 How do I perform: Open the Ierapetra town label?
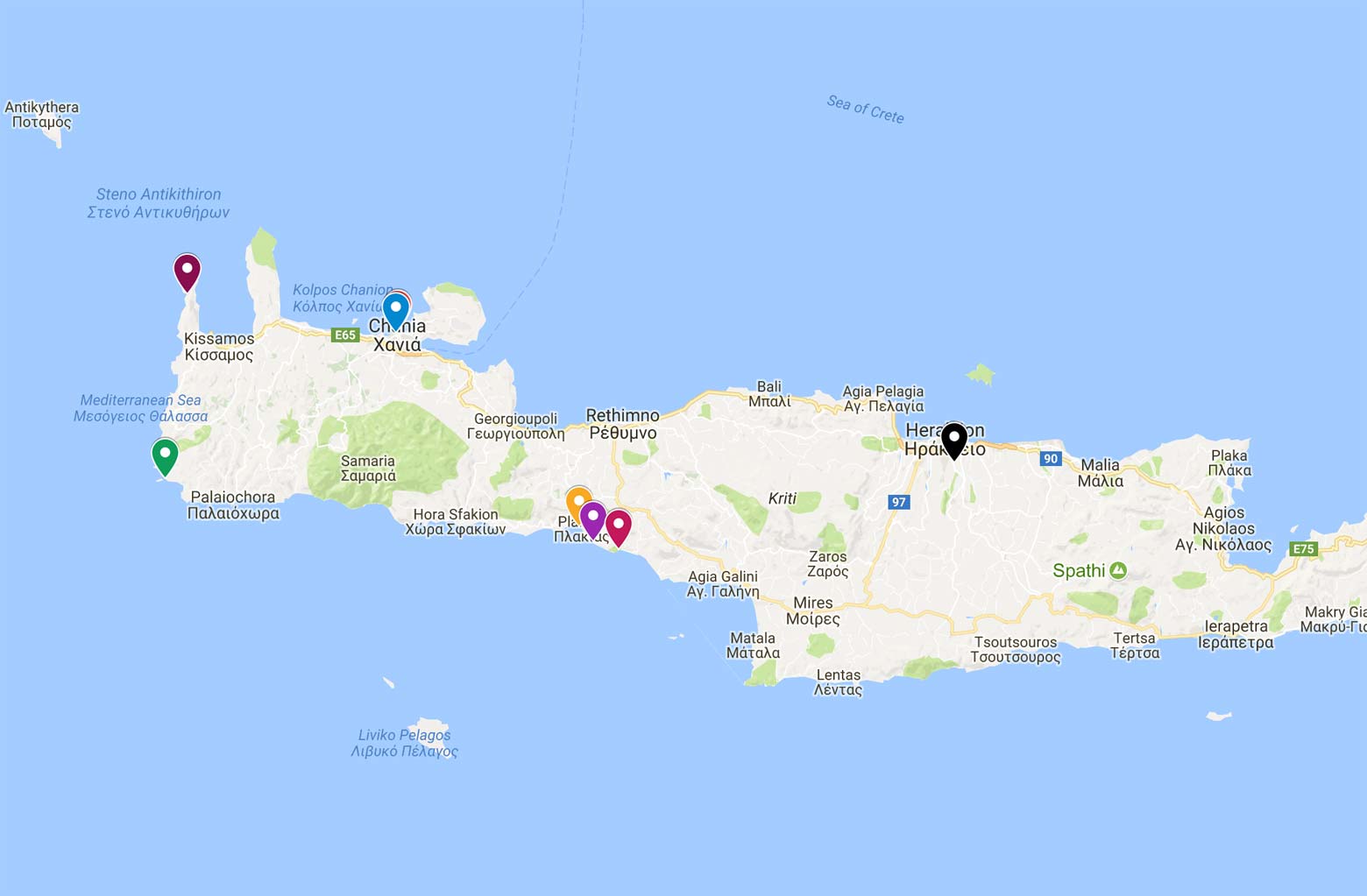(1236, 634)
